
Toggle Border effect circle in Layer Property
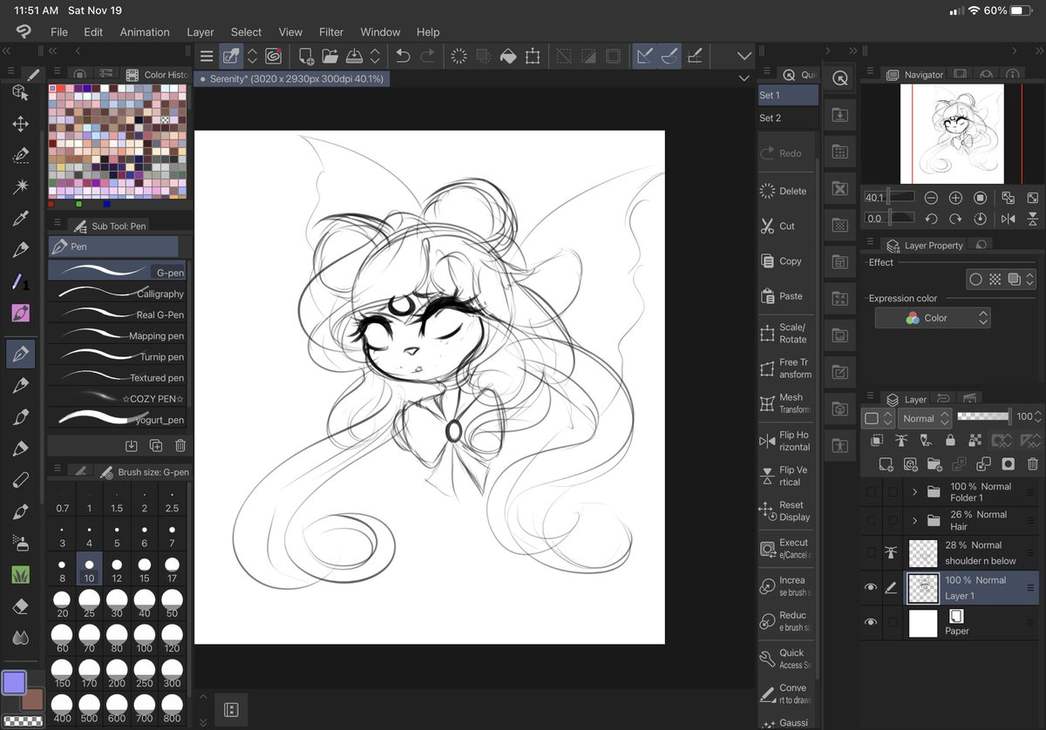click(x=975, y=280)
